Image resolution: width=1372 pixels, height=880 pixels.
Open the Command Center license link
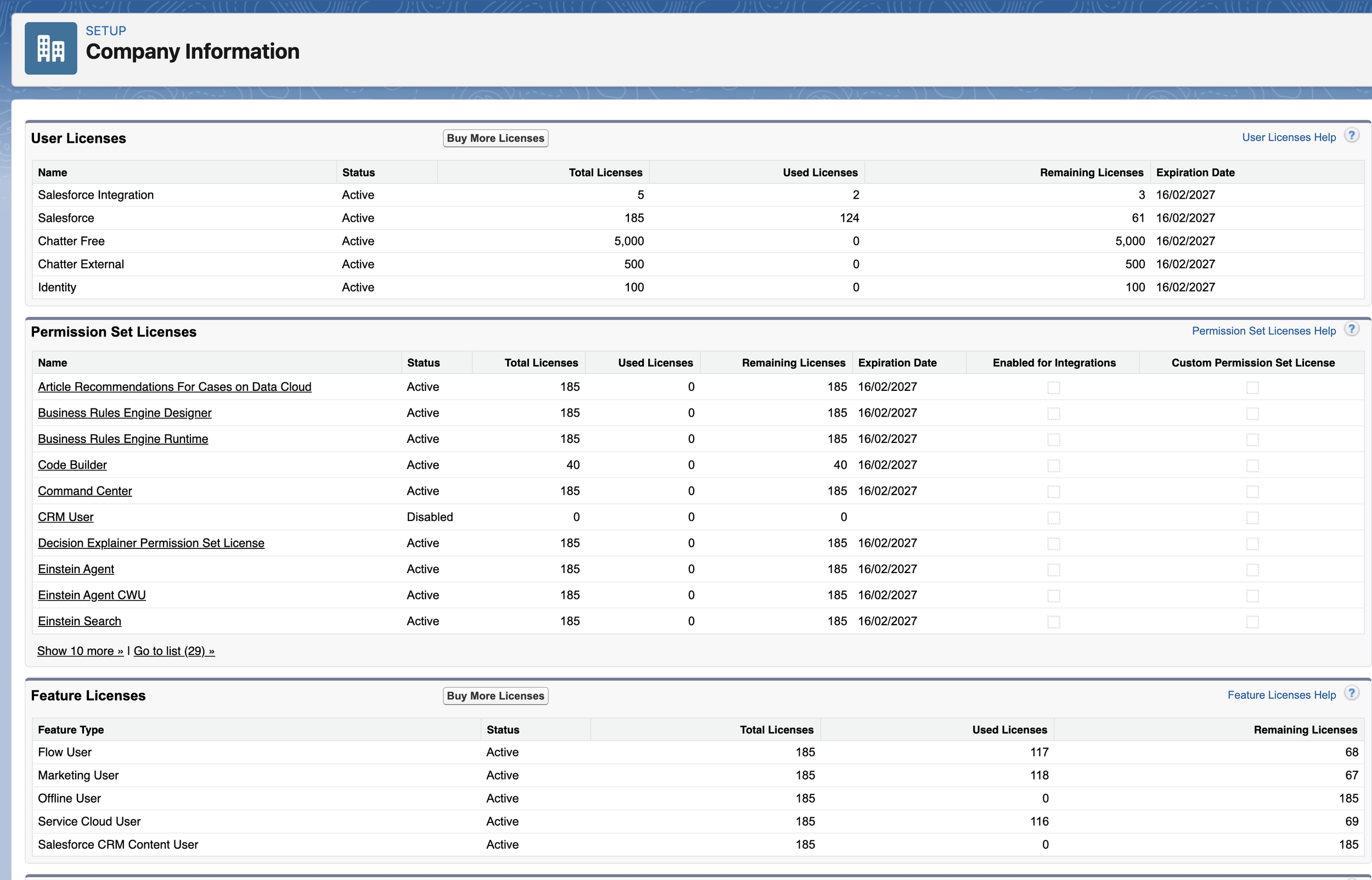point(85,491)
